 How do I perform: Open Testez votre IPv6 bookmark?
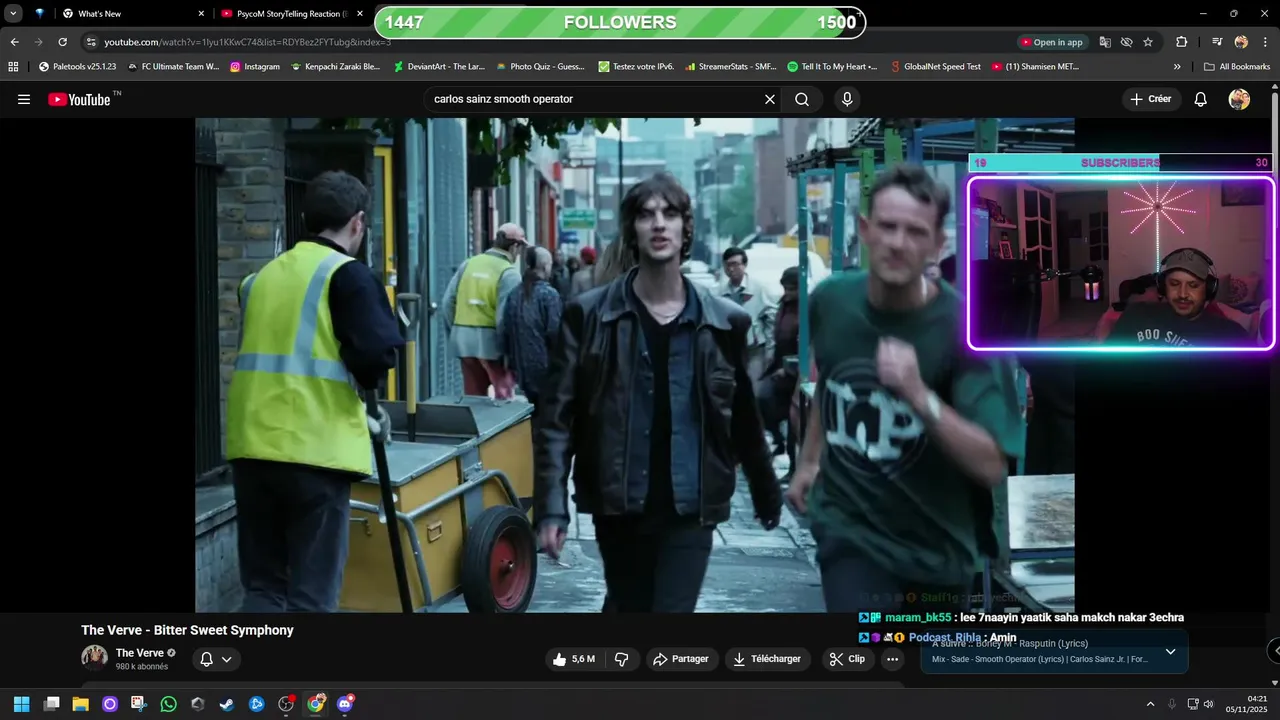636,66
